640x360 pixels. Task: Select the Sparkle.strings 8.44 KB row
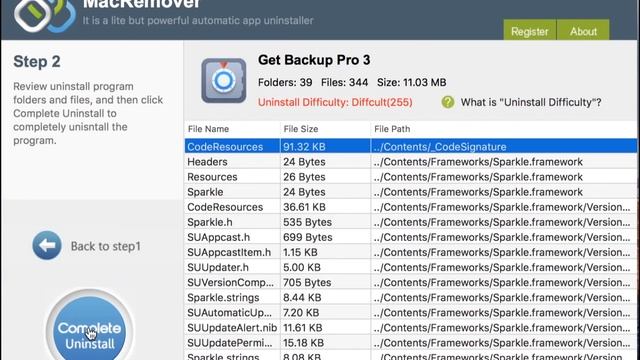pos(411,298)
